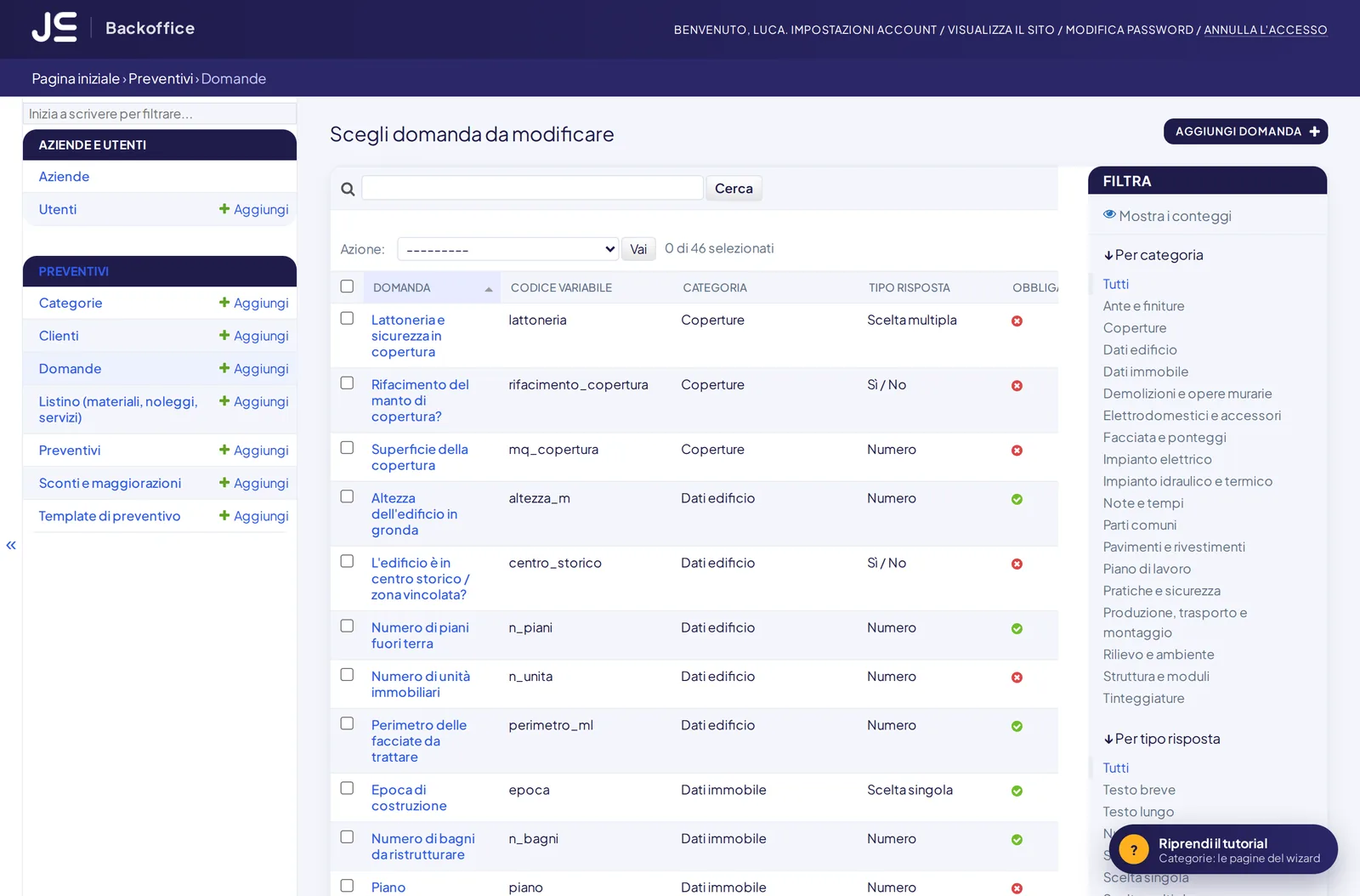Open the Altezza dell'edificio in gronda question
The image size is (1360, 896).
point(414,514)
